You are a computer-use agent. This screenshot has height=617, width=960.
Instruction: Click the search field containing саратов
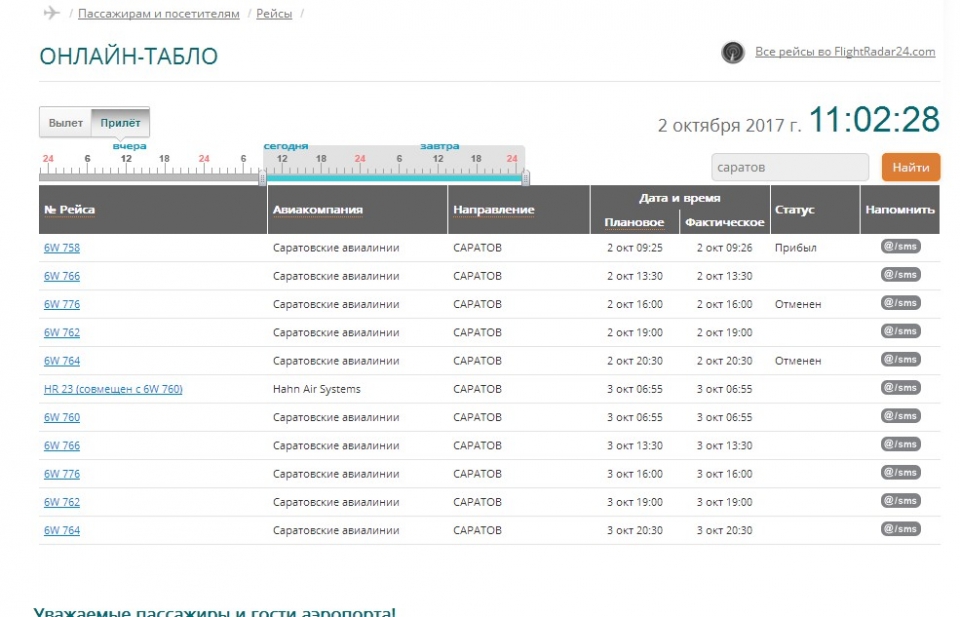pyautogui.click(x=789, y=167)
